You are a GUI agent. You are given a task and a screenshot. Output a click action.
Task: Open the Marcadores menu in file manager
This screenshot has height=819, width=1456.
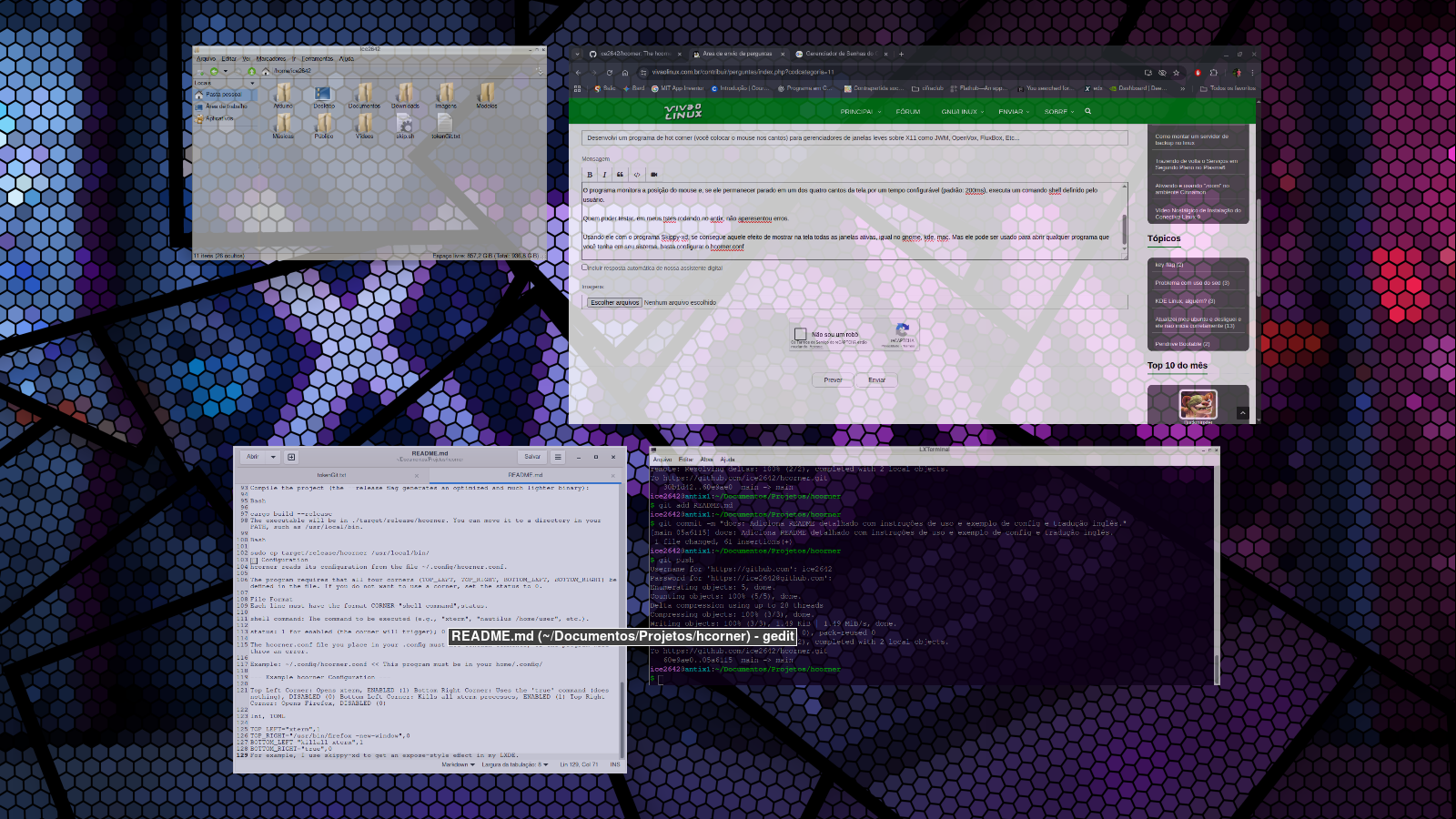pos(270,59)
